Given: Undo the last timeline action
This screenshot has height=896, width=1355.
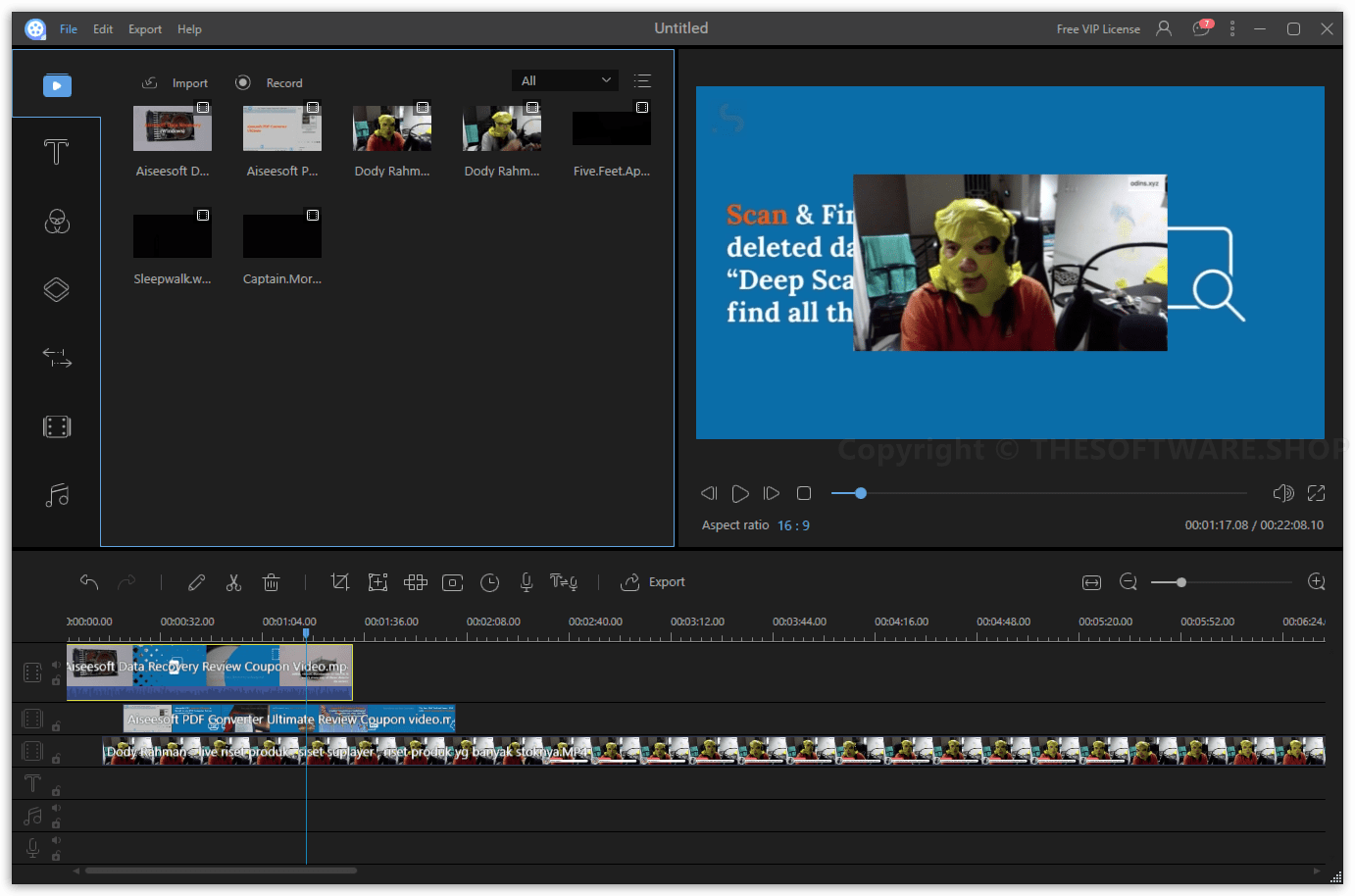Looking at the screenshot, I should tap(89, 582).
